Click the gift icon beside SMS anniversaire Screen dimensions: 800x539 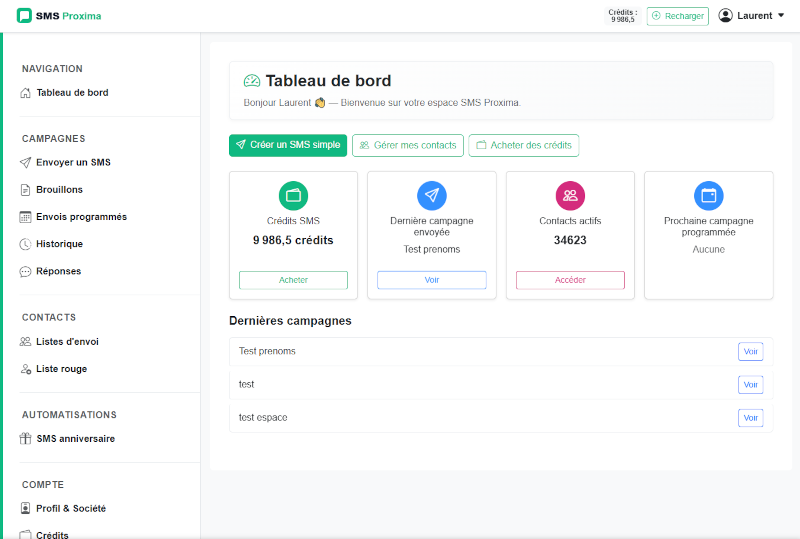tap(25, 438)
